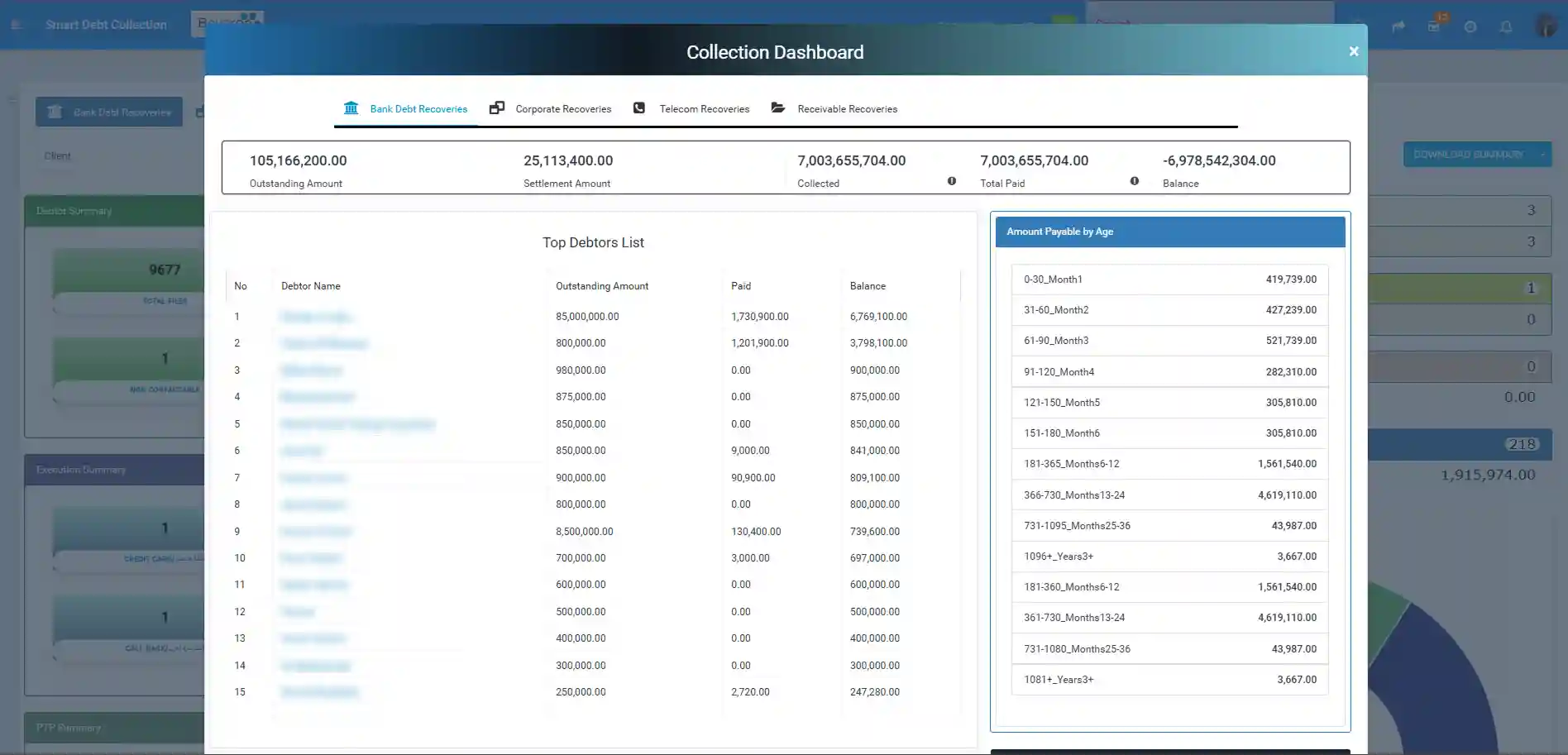Click the 9677 Total Files card in background
Screen dimensions: 1568x755
[130, 281]
